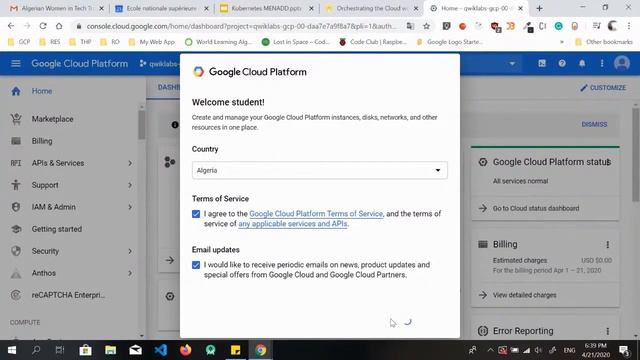
Task: Switch to Algerian Women in Tech tab
Action: point(57,8)
